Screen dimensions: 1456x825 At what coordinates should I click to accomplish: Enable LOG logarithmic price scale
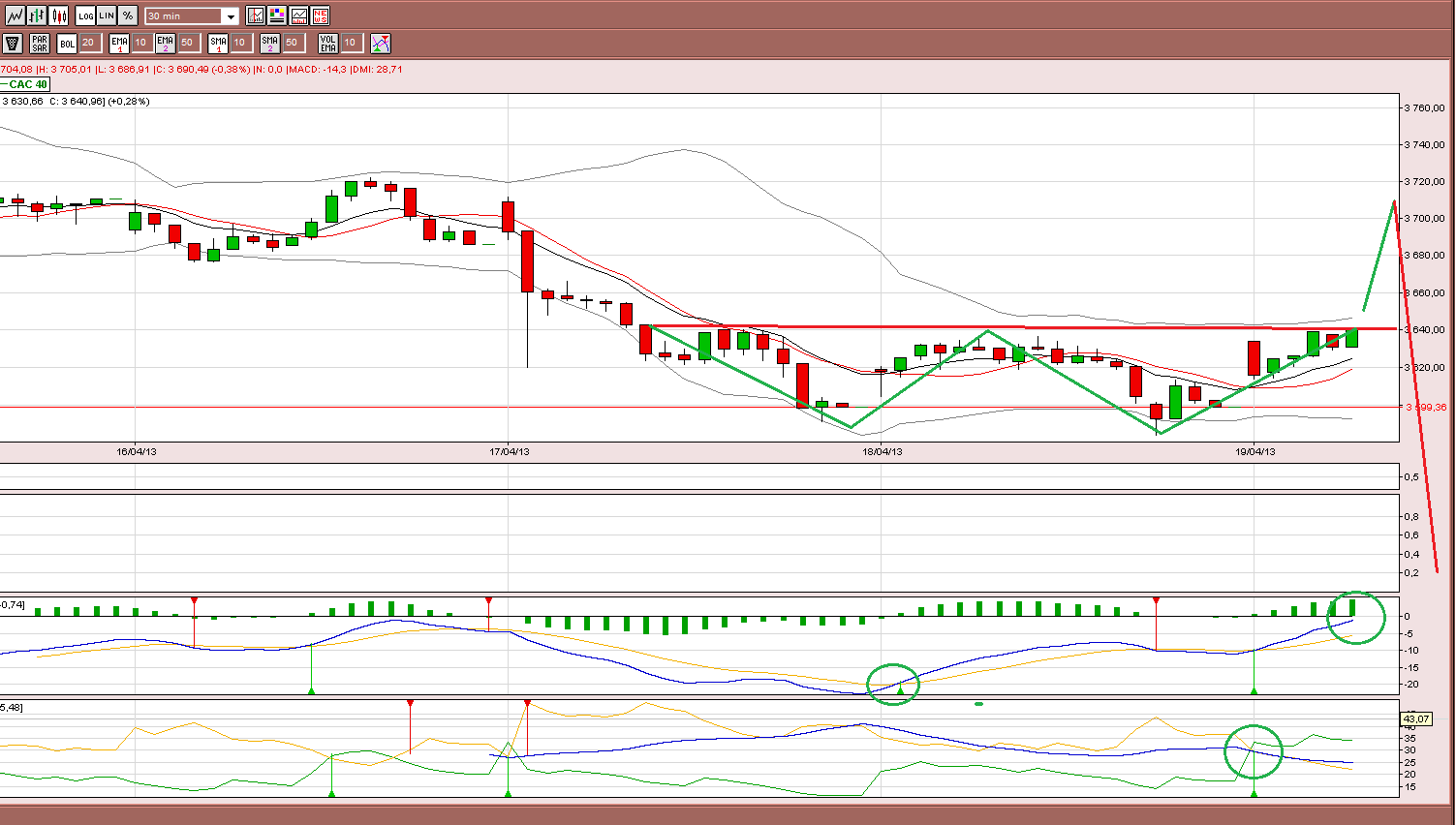coord(85,15)
